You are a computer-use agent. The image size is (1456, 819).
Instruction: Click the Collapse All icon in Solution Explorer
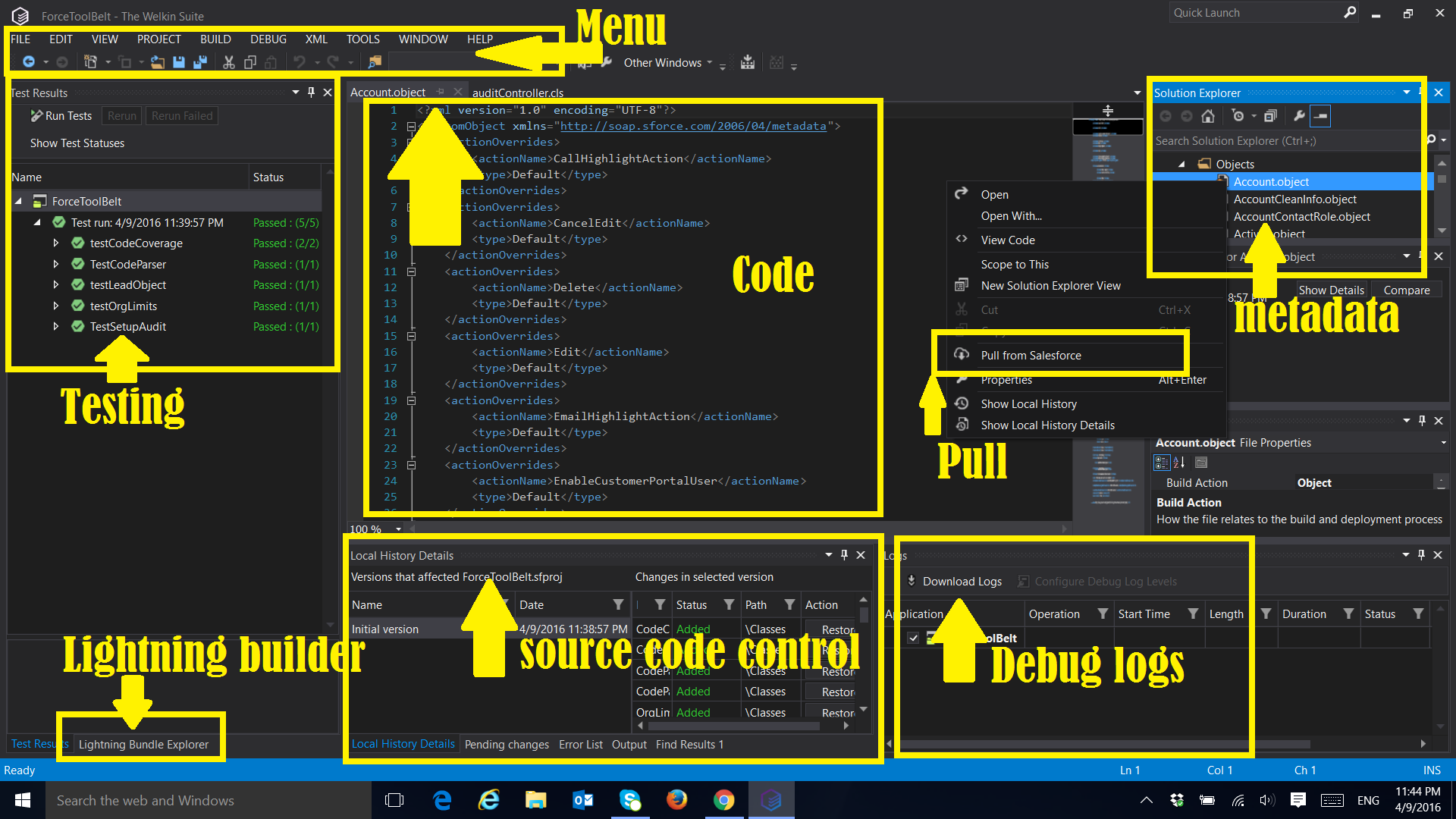tap(1270, 116)
